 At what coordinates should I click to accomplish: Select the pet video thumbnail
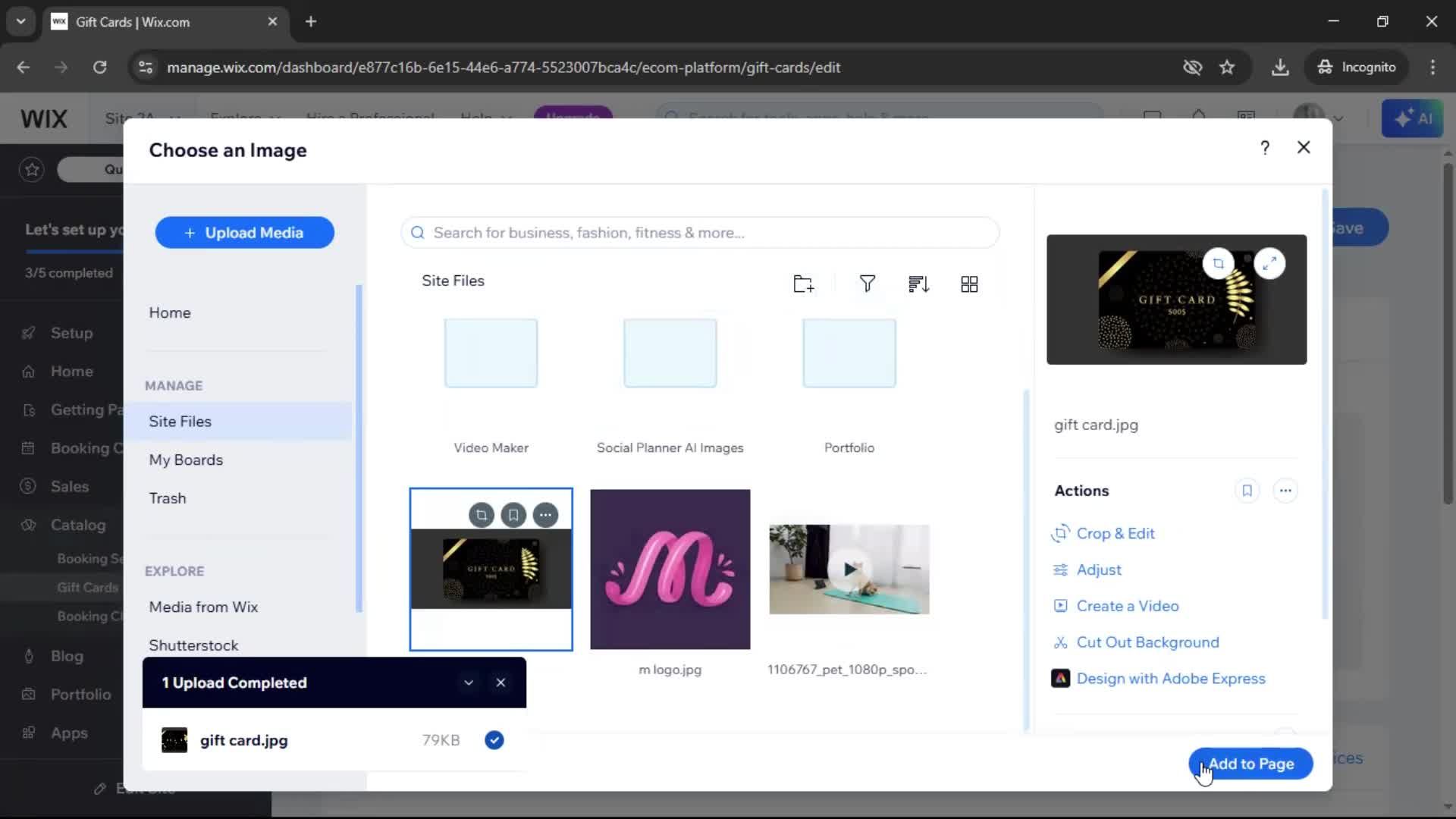pos(849,570)
